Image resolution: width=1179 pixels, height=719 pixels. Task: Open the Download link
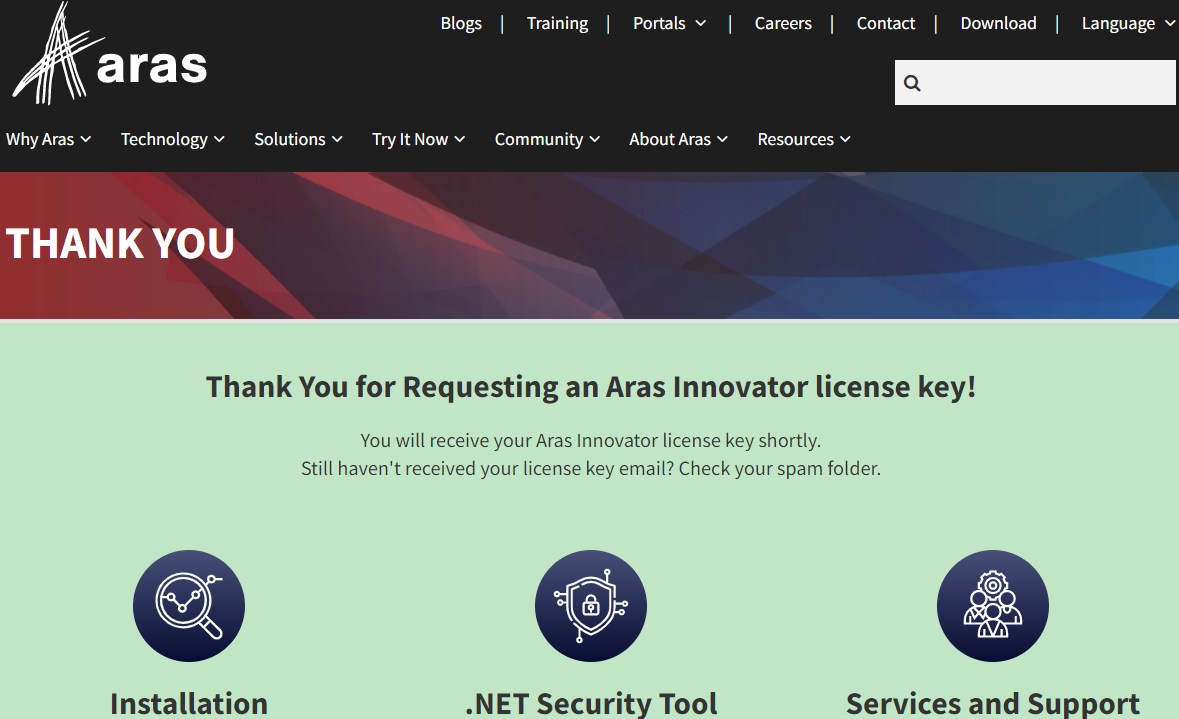[998, 23]
